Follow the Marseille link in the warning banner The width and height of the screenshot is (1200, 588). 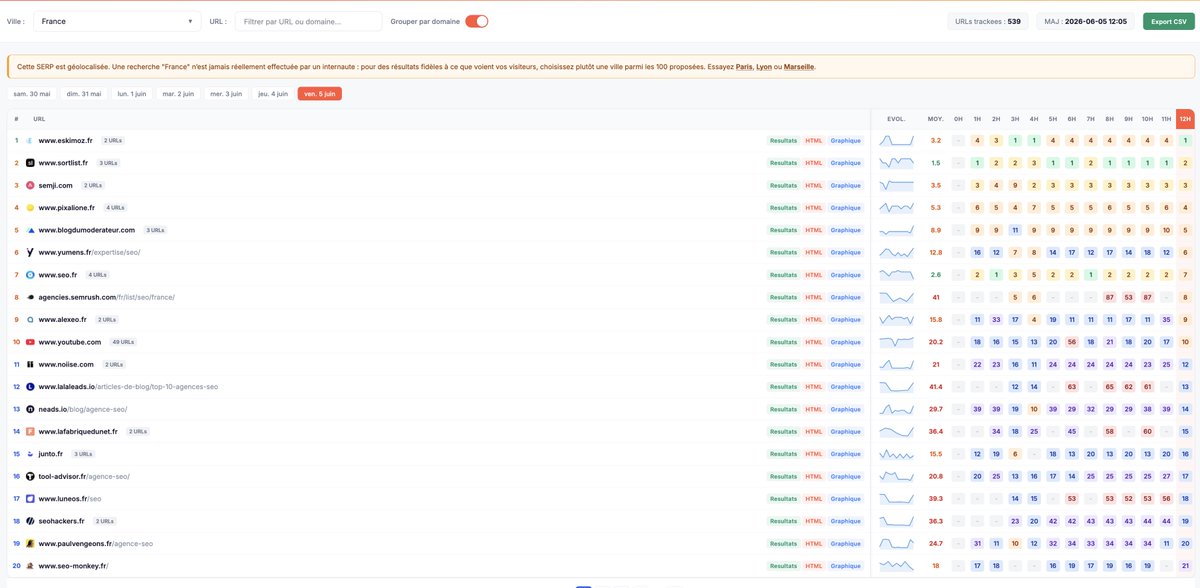click(x=799, y=67)
